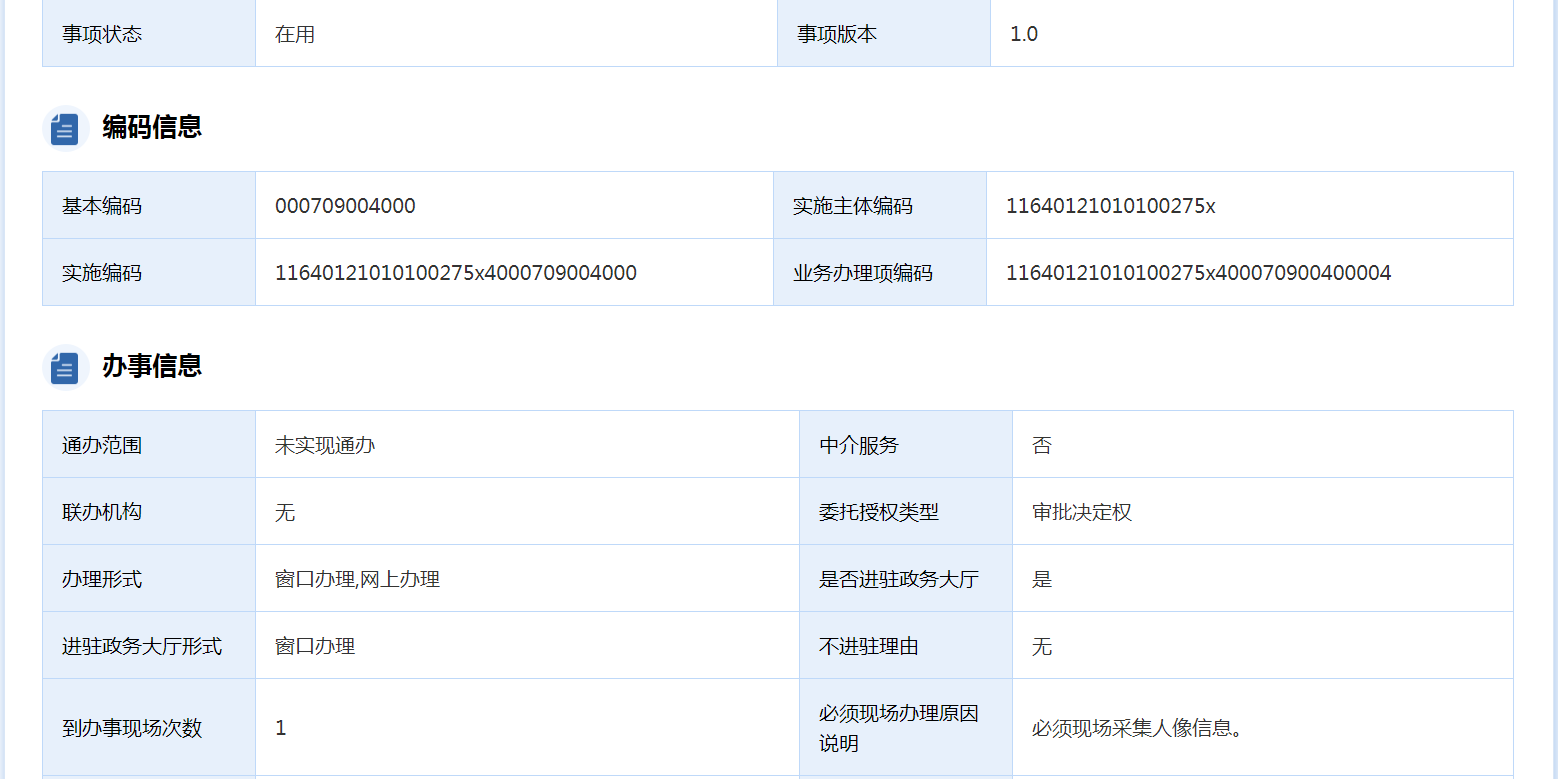
Task: Click the 必须现场采集人像信息。 text
Action: pyautogui.click(x=1138, y=728)
